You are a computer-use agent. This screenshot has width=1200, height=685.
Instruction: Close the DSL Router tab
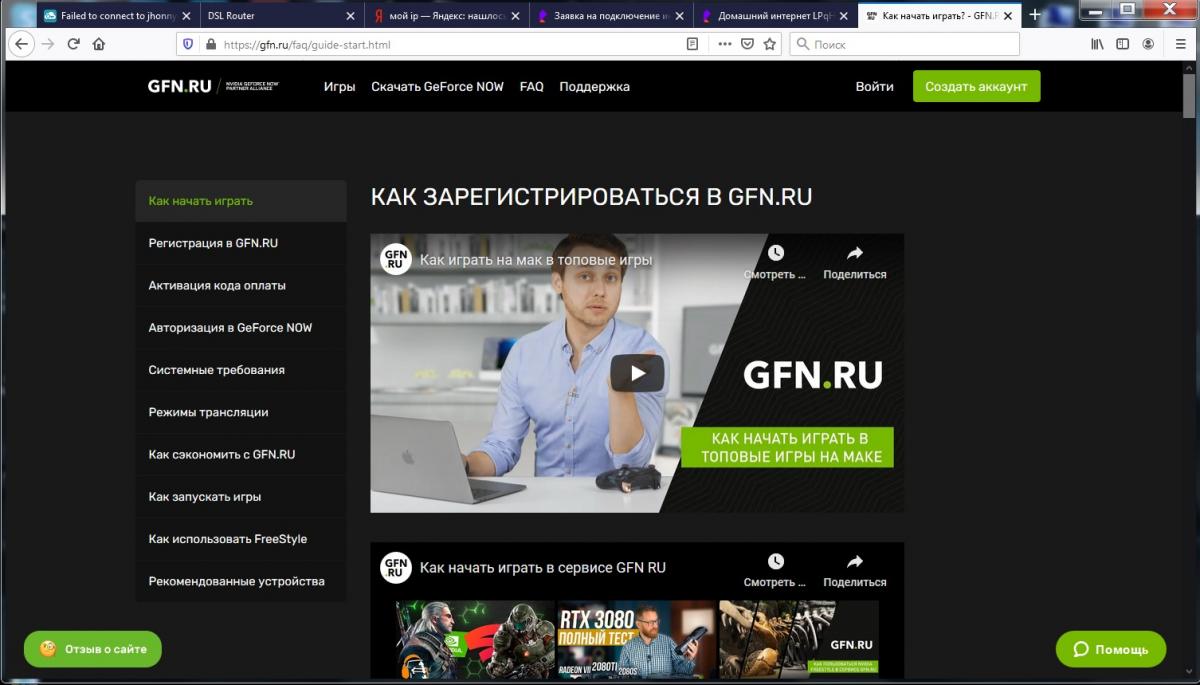(x=350, y=16)
